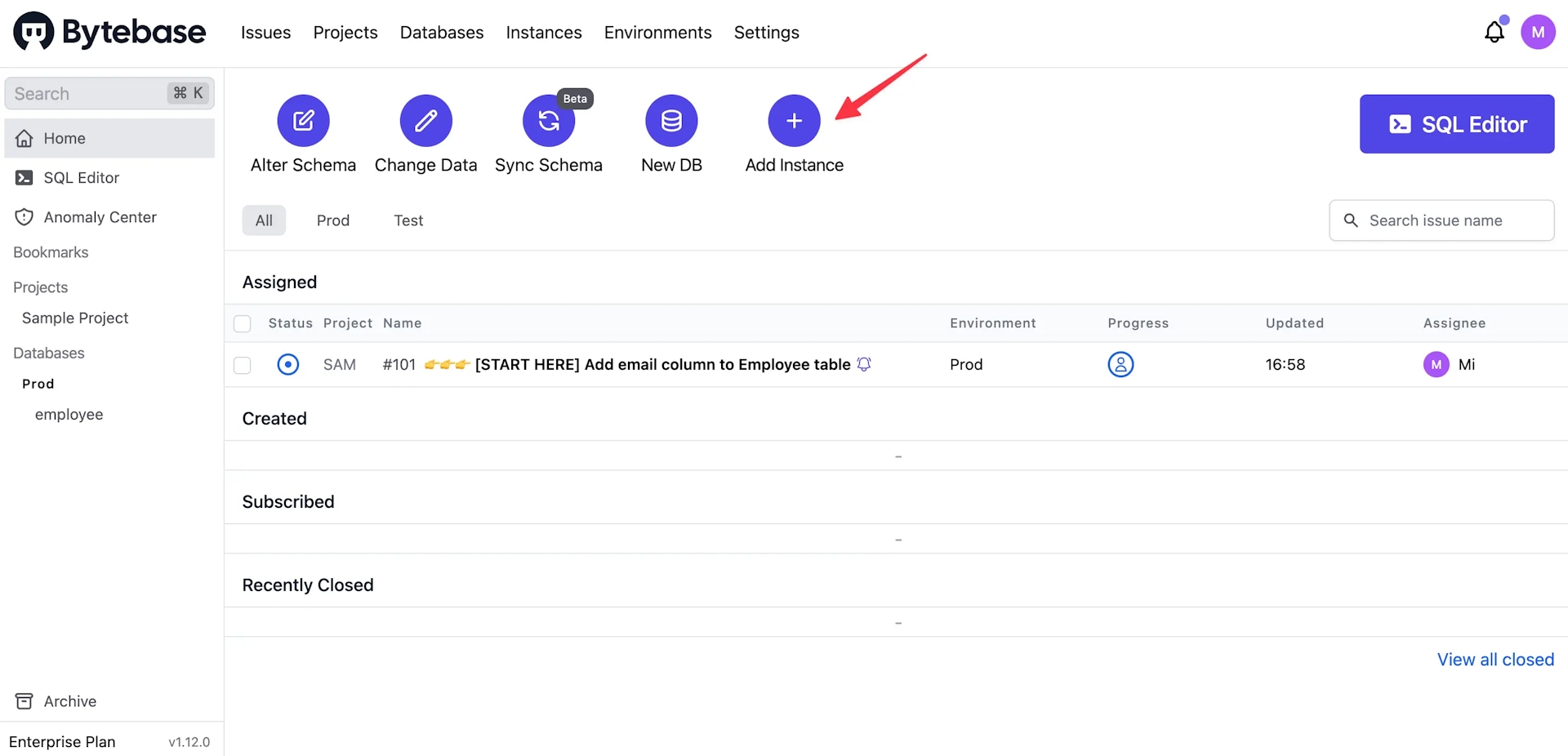
Task: Switch to the Prod tab
Action: [333, 220]
